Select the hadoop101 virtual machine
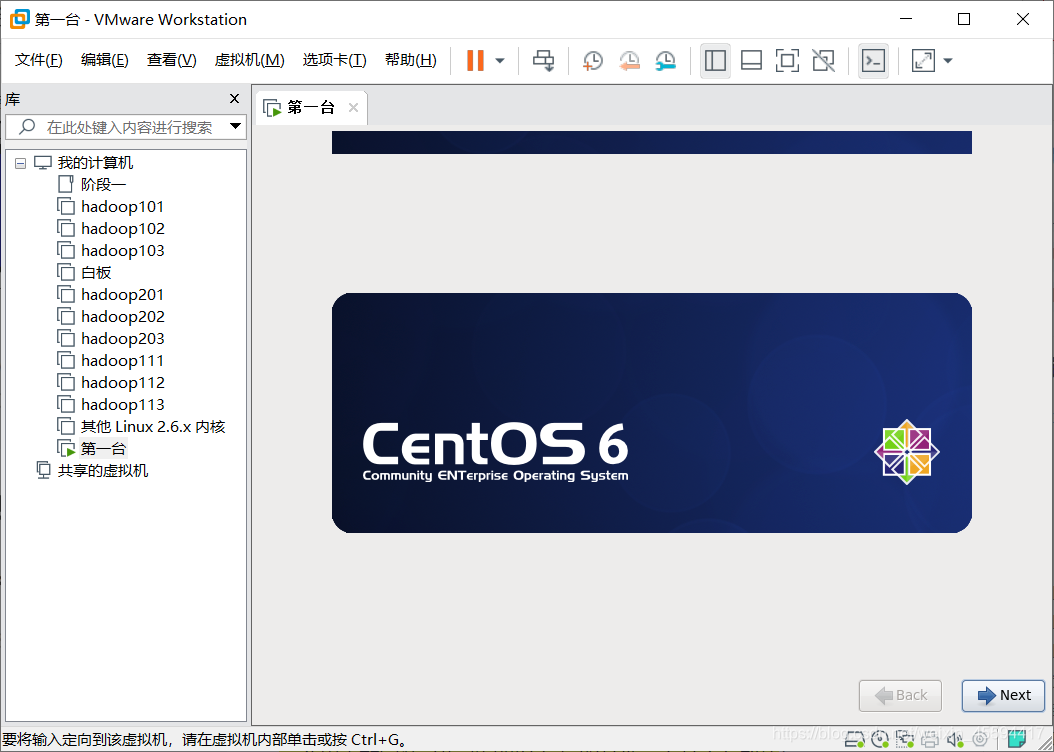 [122, 206]
